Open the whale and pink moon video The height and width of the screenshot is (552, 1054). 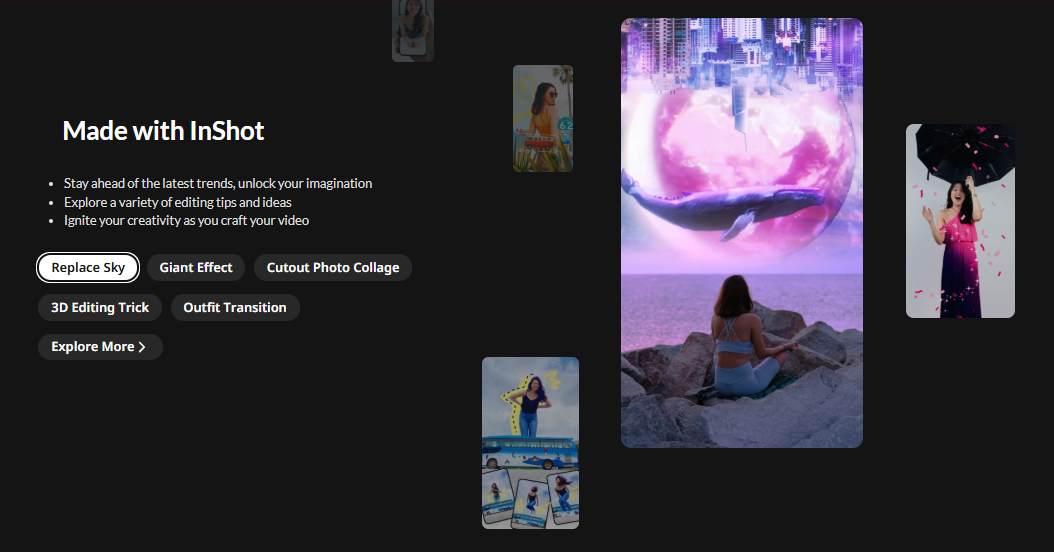click(x=741, y=233)
